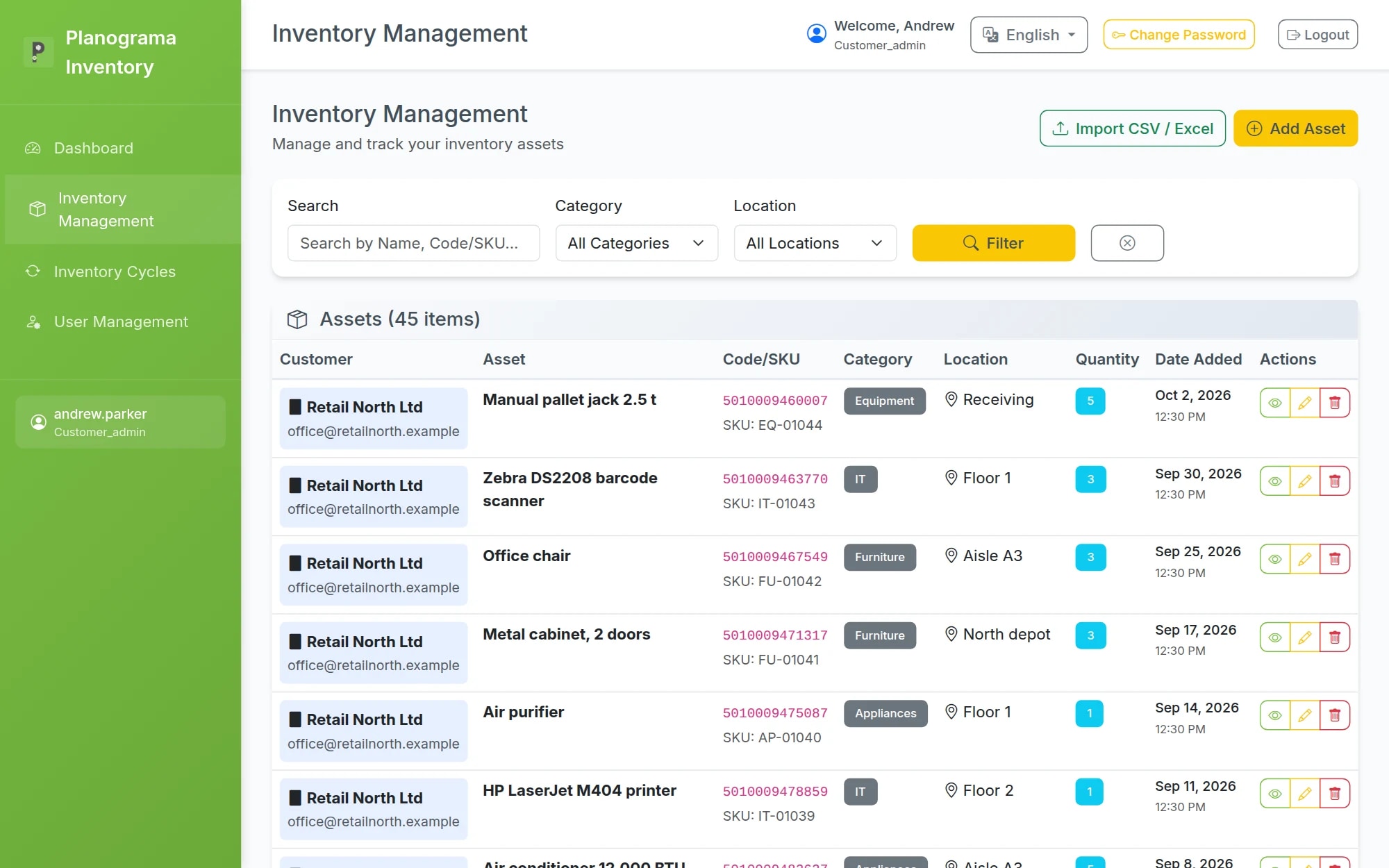Open the All Locations dropdown
This screenshot has width=1389, height=868.
click(x=815, y=243)
